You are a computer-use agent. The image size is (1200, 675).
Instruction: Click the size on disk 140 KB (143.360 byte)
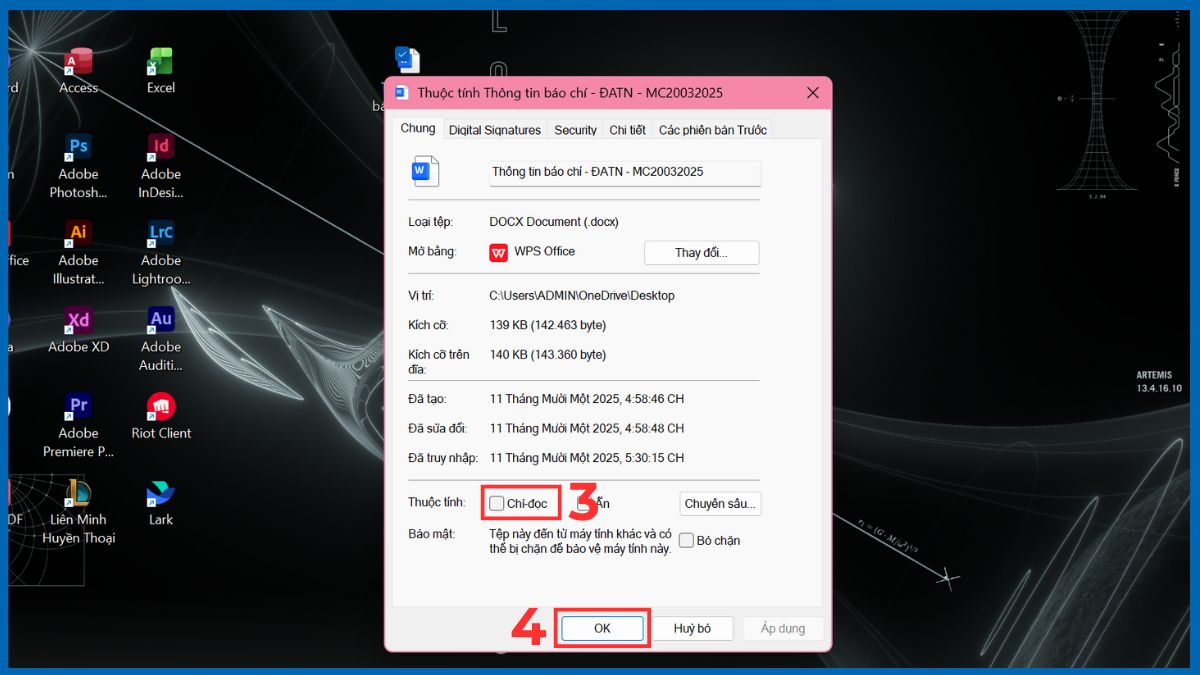pos(548,355)
